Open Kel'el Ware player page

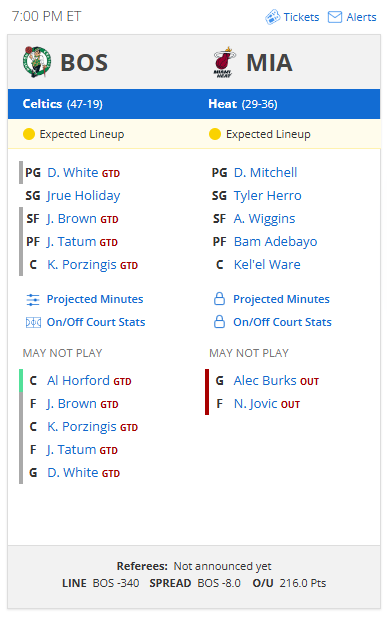point(267,264)
